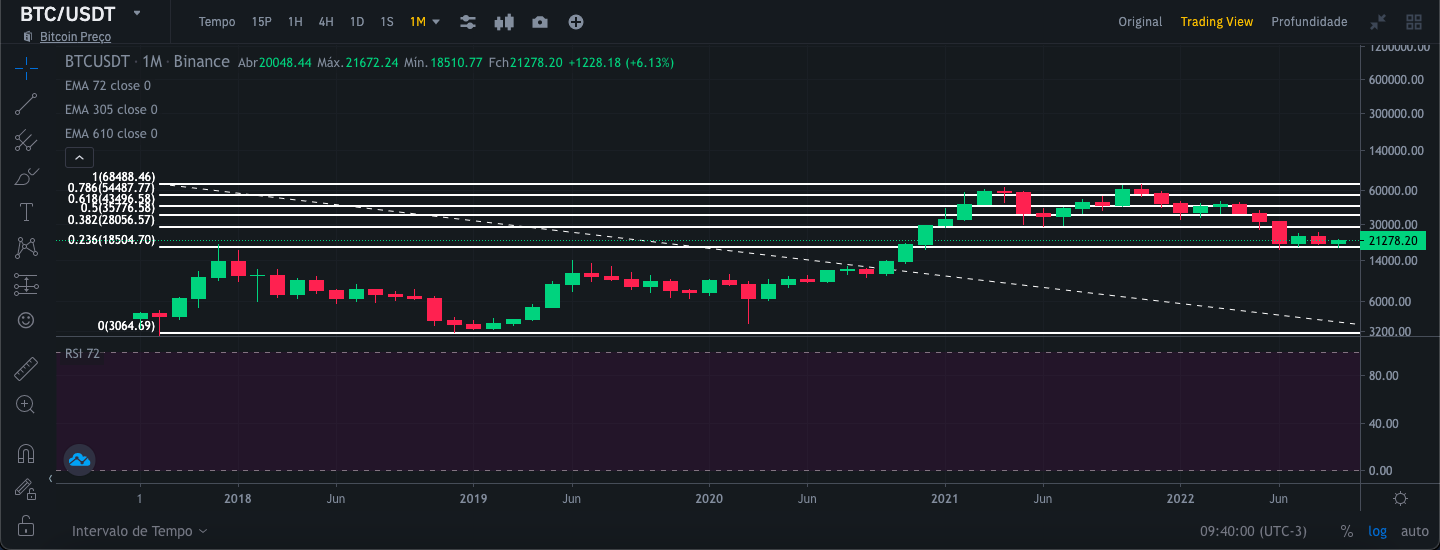
Task: Toggle lock all drawing tools
Action: pos(26,525)
